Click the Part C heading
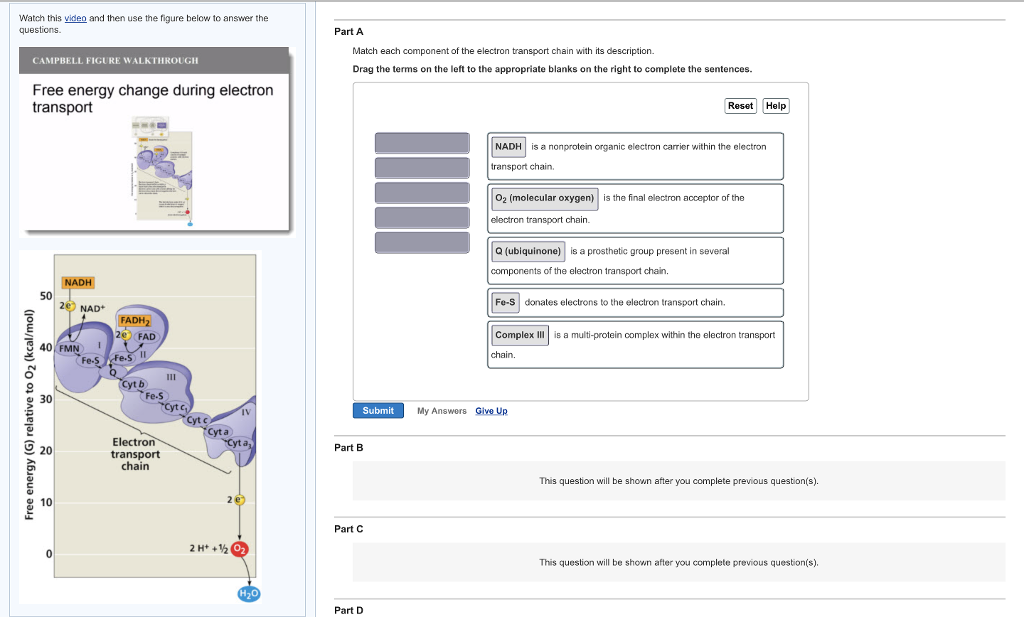The height and width of the screenshot is (617, 1024). click(x=349, y=529)
